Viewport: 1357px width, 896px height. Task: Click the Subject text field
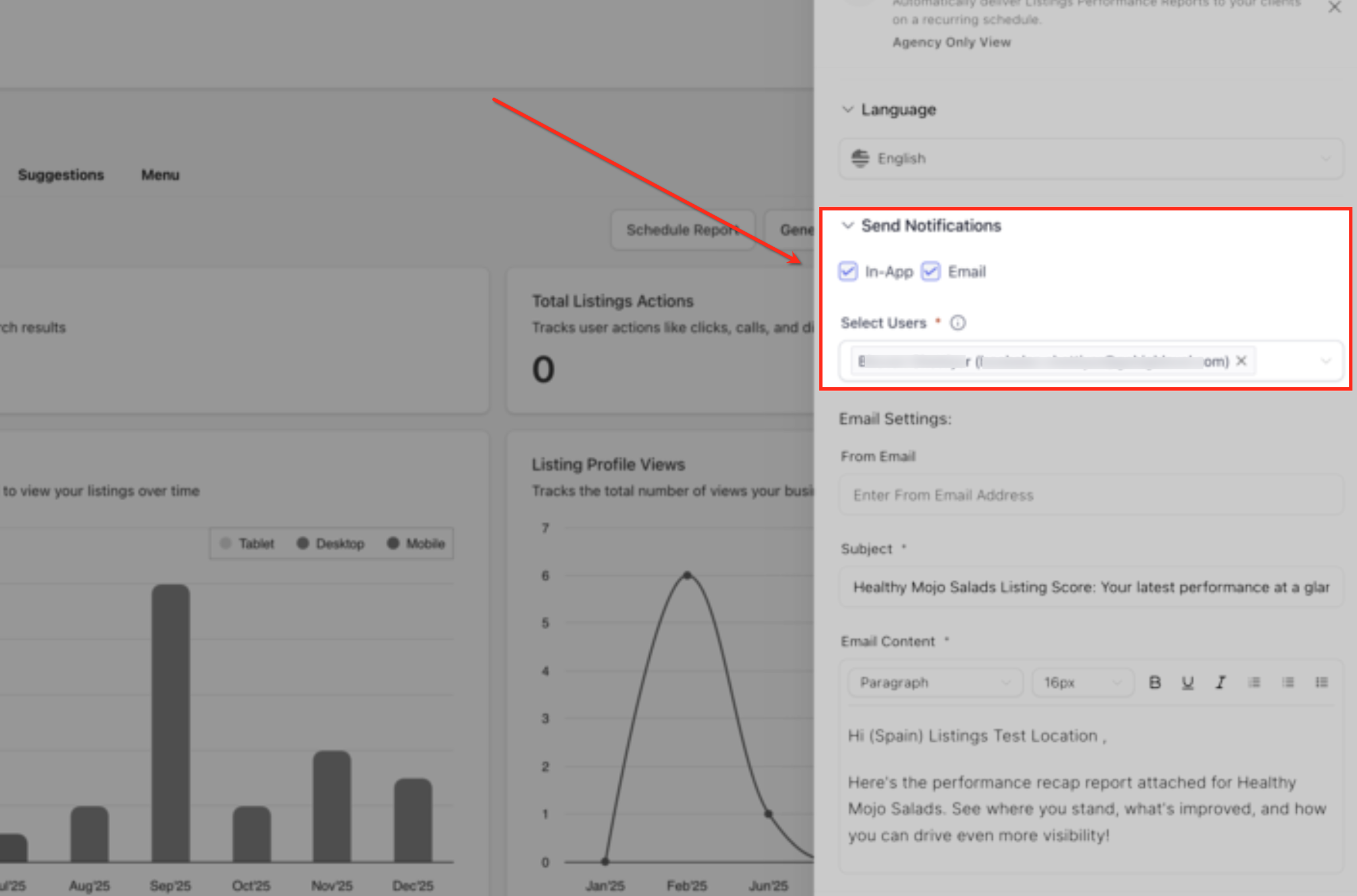pos(1090,587)
